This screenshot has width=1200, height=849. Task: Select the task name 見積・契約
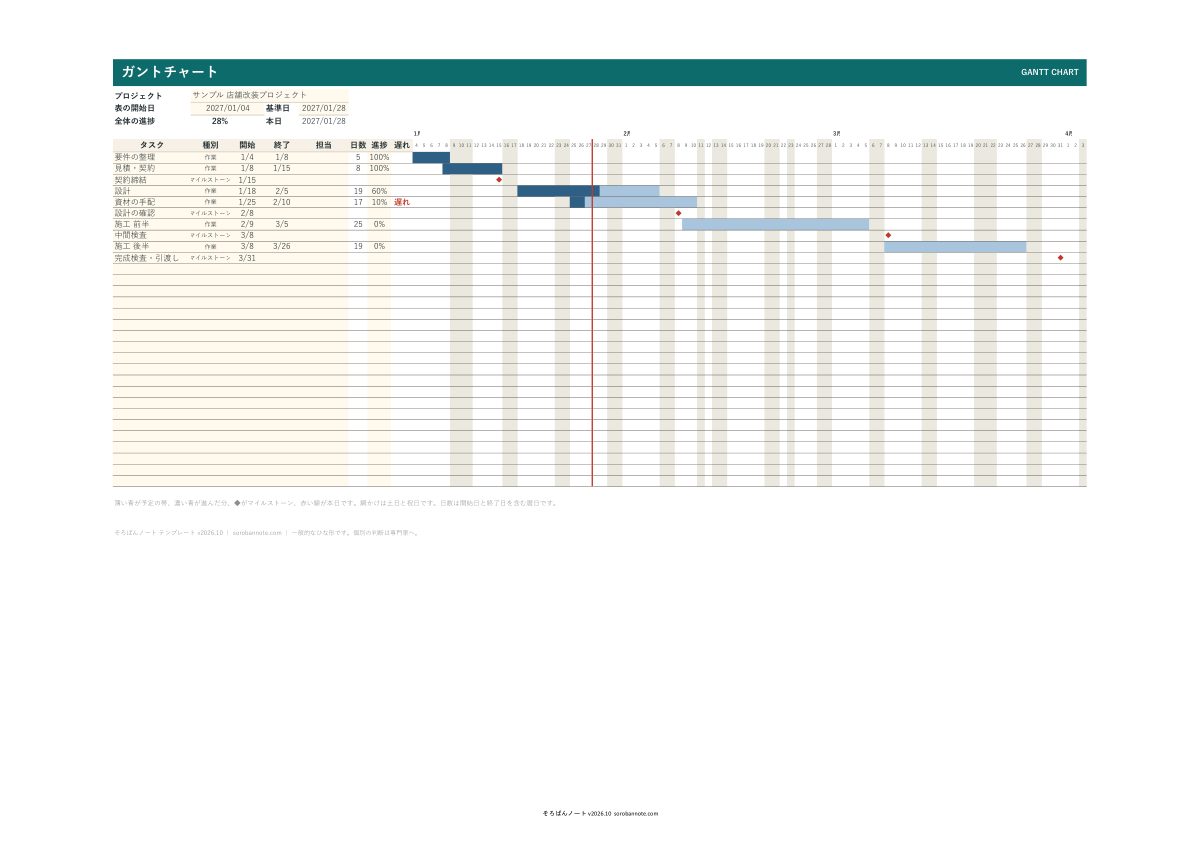[x=135, y=168]
